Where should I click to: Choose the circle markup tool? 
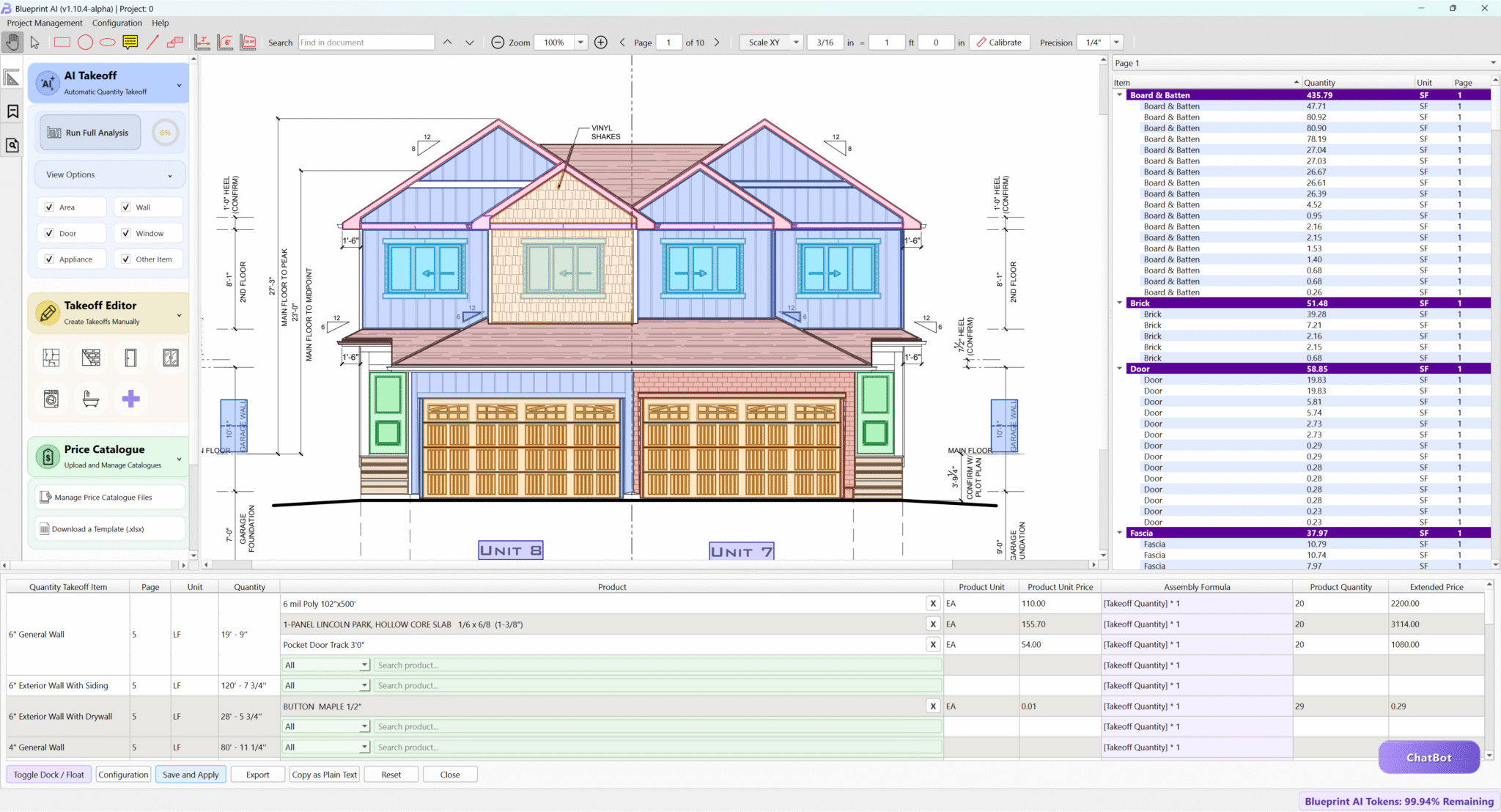tap(85, 43)
